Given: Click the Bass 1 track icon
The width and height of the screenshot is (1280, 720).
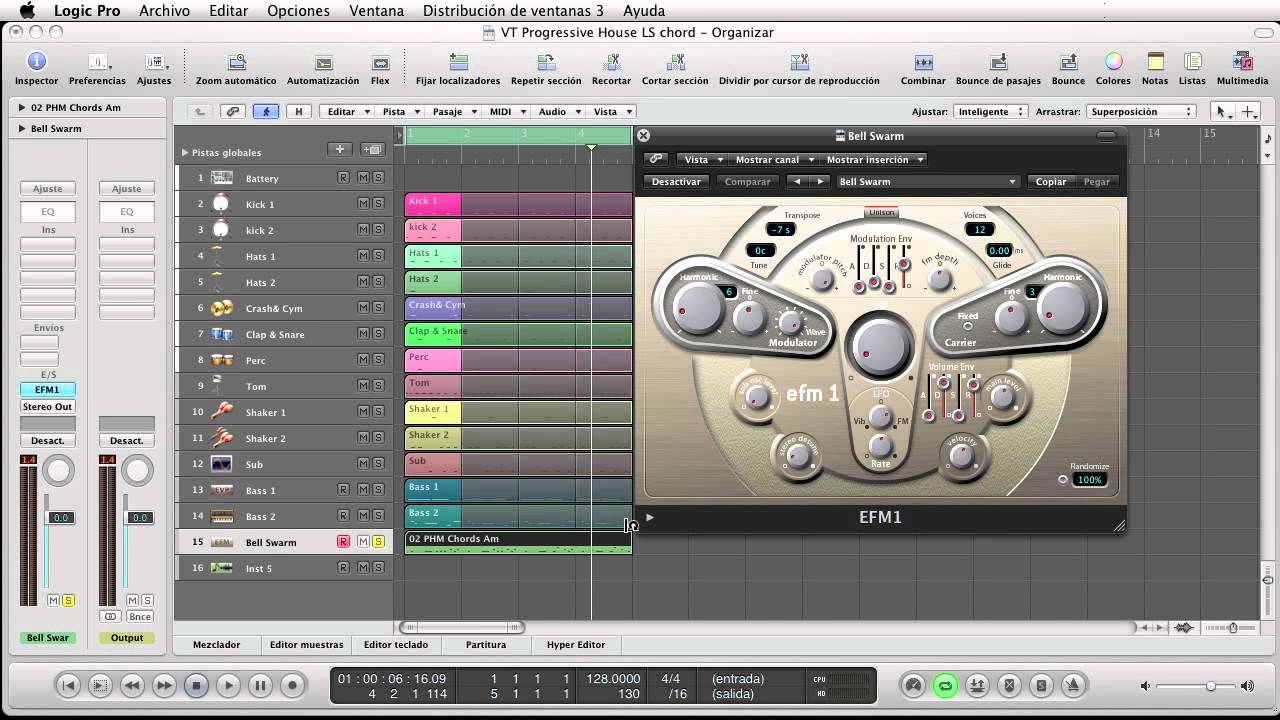Looking at the screenshot, I should tap(222, 490).
